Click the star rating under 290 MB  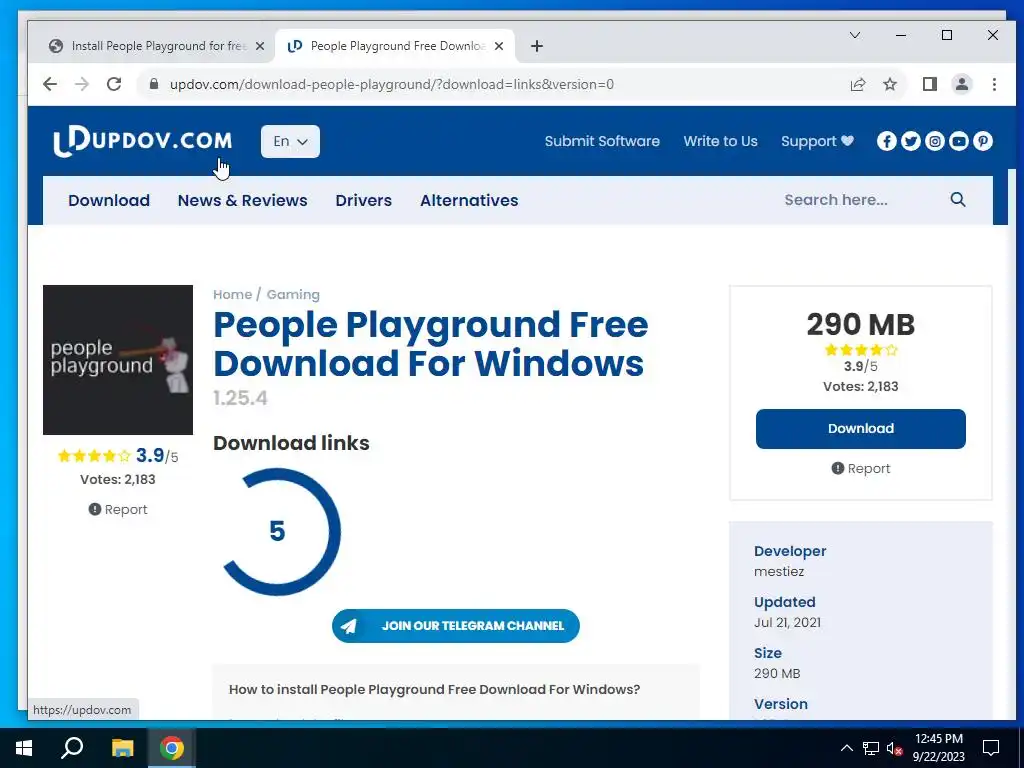(x=861, y=350)
